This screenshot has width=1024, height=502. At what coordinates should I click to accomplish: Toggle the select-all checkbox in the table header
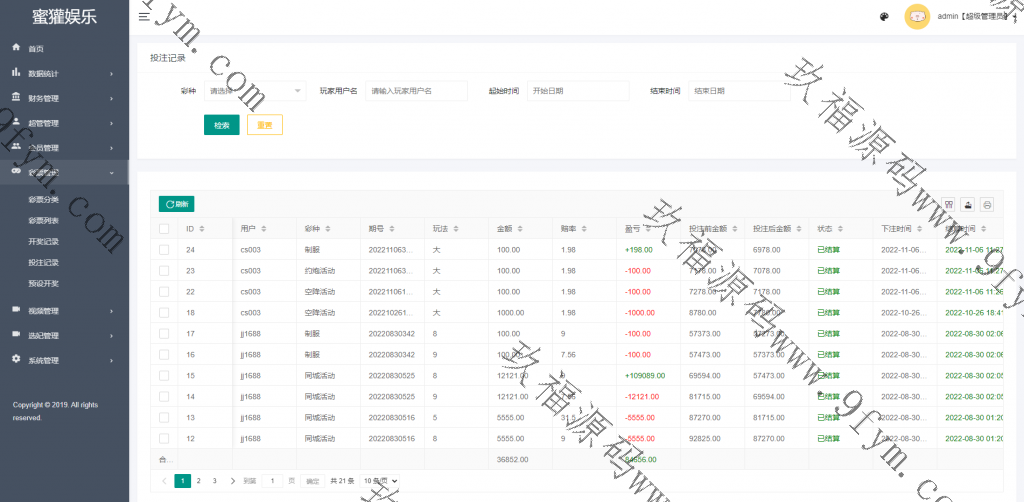164,228
